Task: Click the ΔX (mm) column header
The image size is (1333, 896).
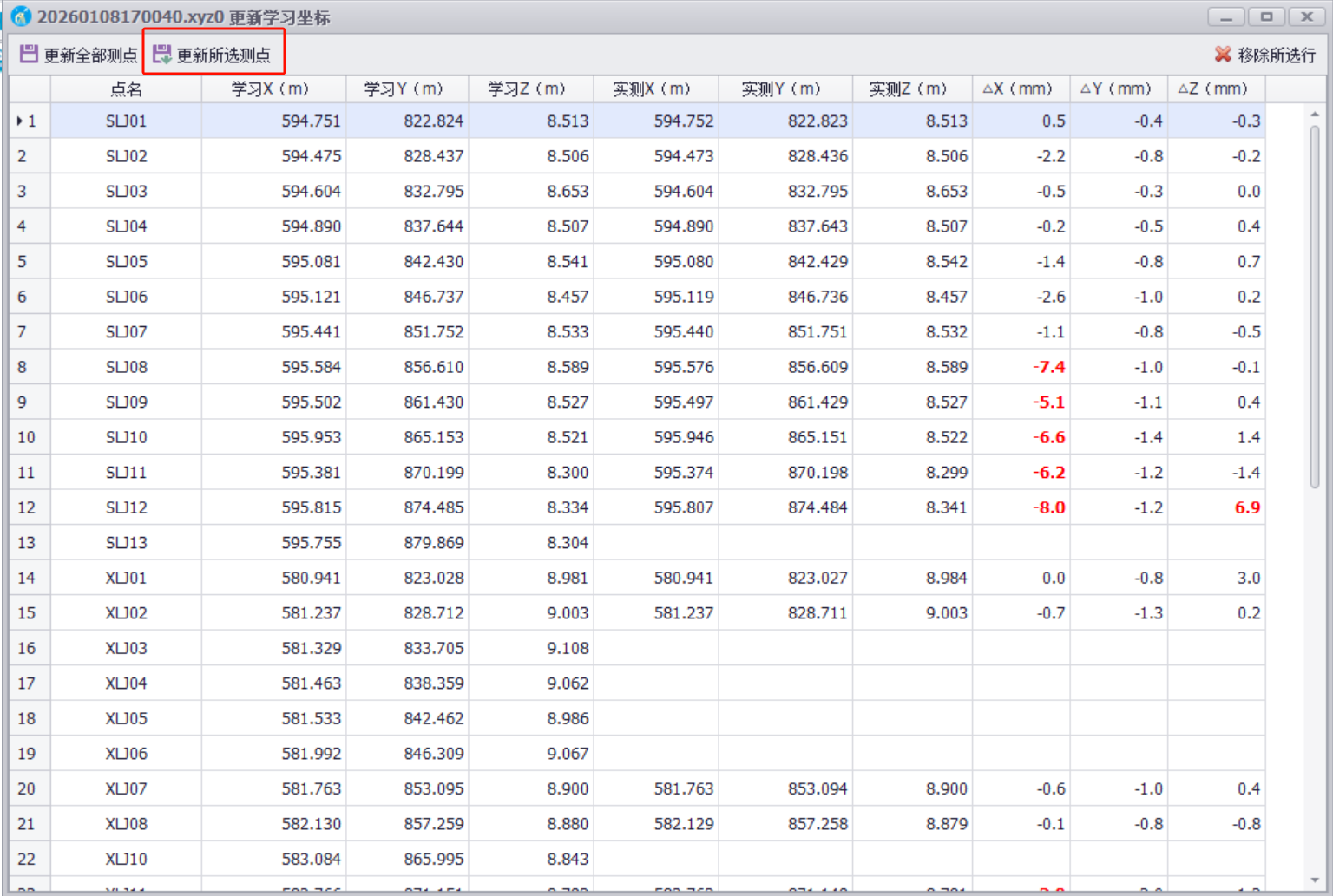Action: (x=1020, y=88)
